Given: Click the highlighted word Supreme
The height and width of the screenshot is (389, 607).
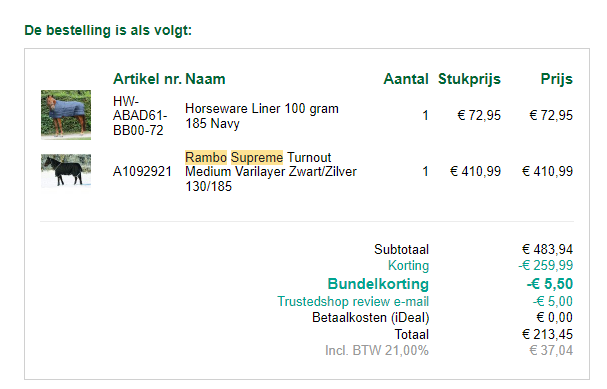Looking at the screenshot, I should tap(257, 158).
